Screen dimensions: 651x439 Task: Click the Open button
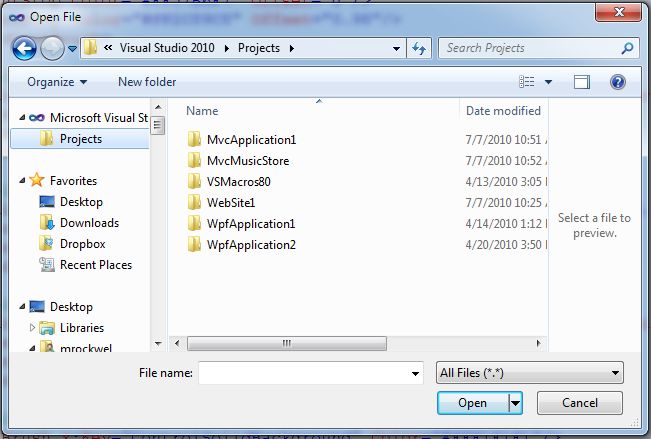click(x=472, y=403)
